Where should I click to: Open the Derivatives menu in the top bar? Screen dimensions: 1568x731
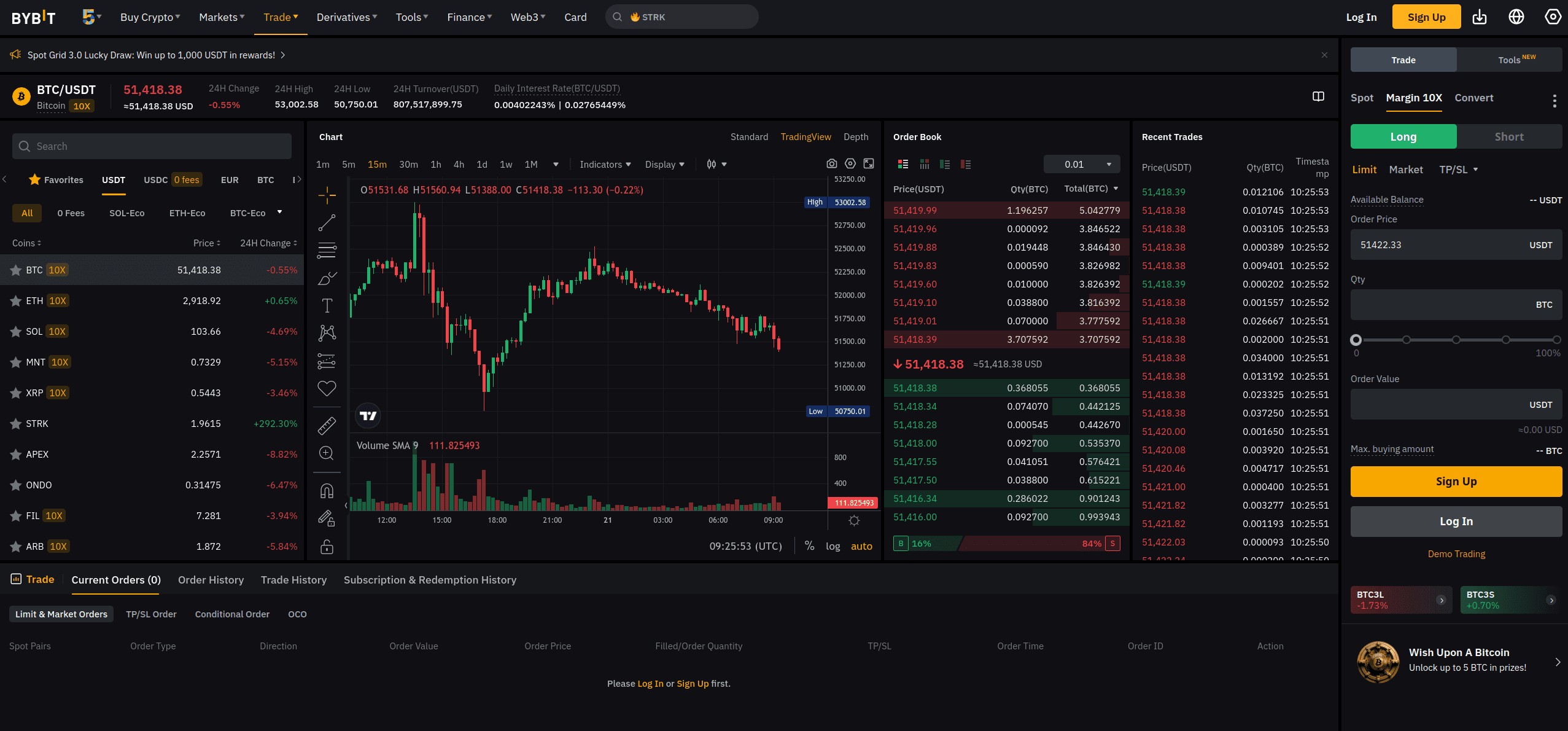(346, 17)
